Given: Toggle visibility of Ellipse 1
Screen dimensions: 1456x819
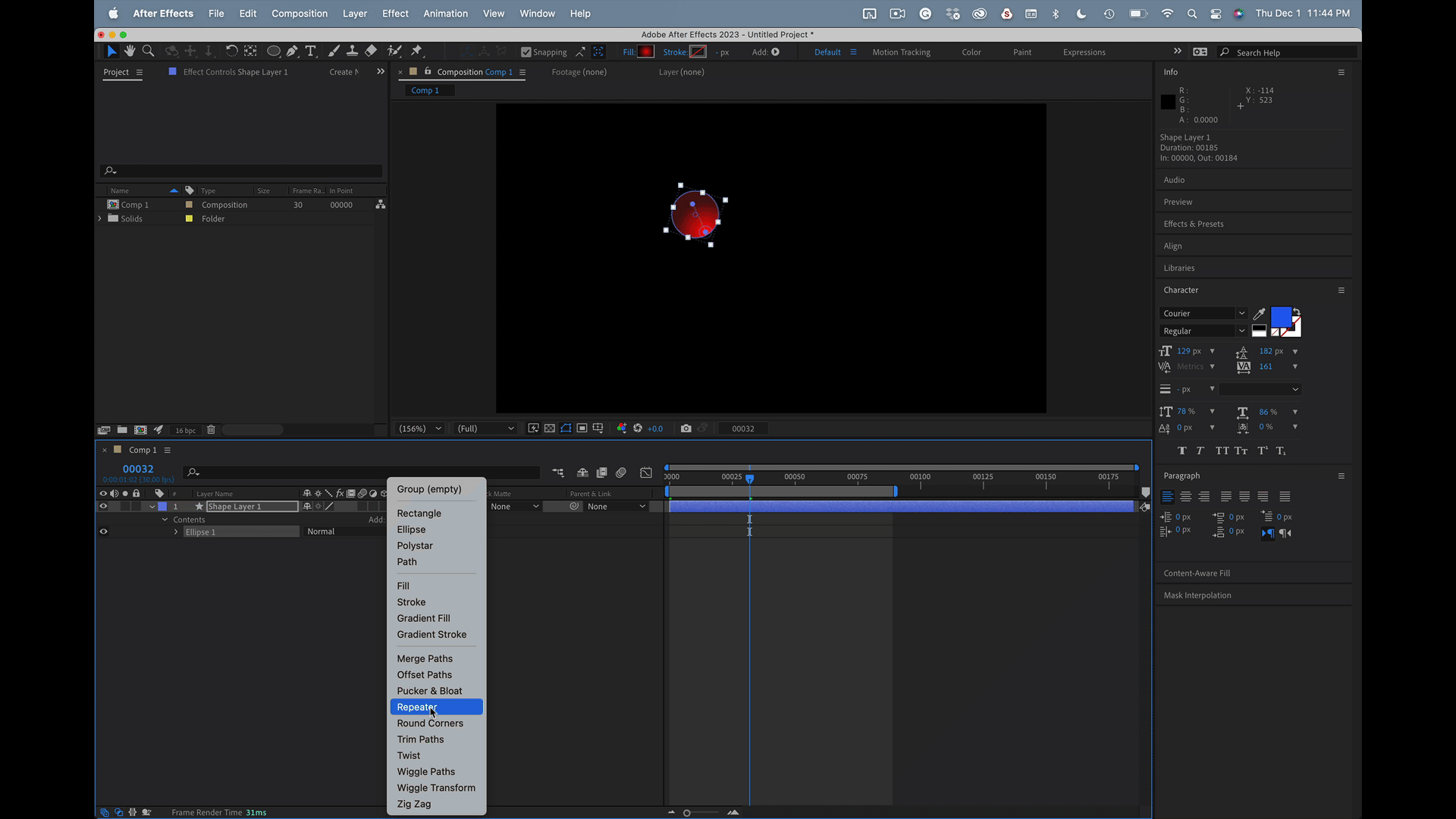Looking at the screenshot, I should 103,532.
